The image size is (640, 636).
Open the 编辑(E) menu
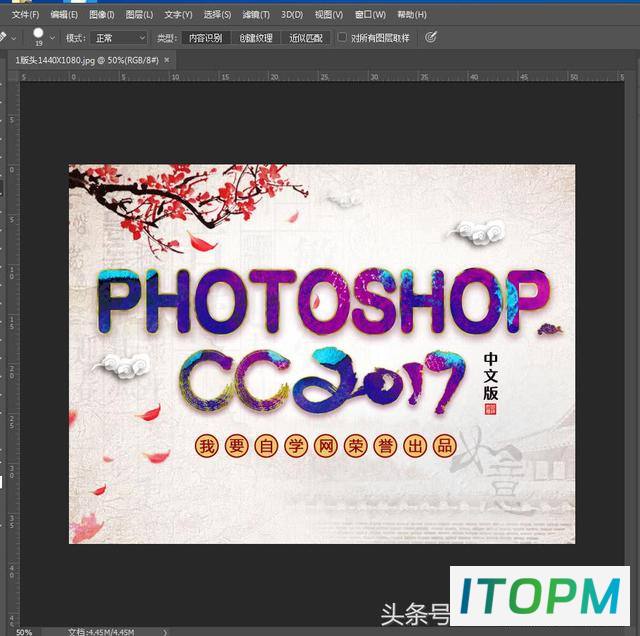[64, 15]
